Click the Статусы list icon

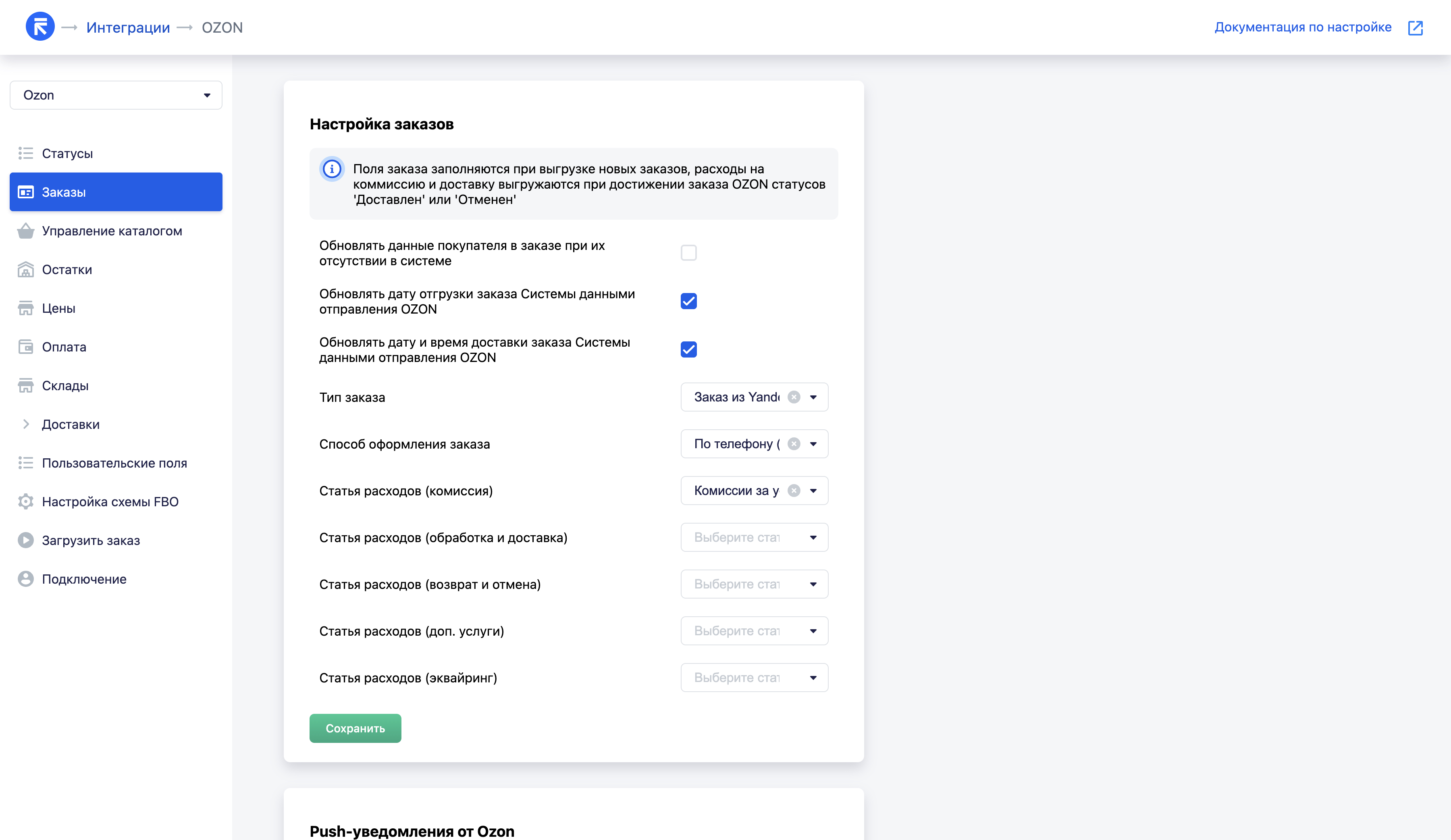point(25,153)
